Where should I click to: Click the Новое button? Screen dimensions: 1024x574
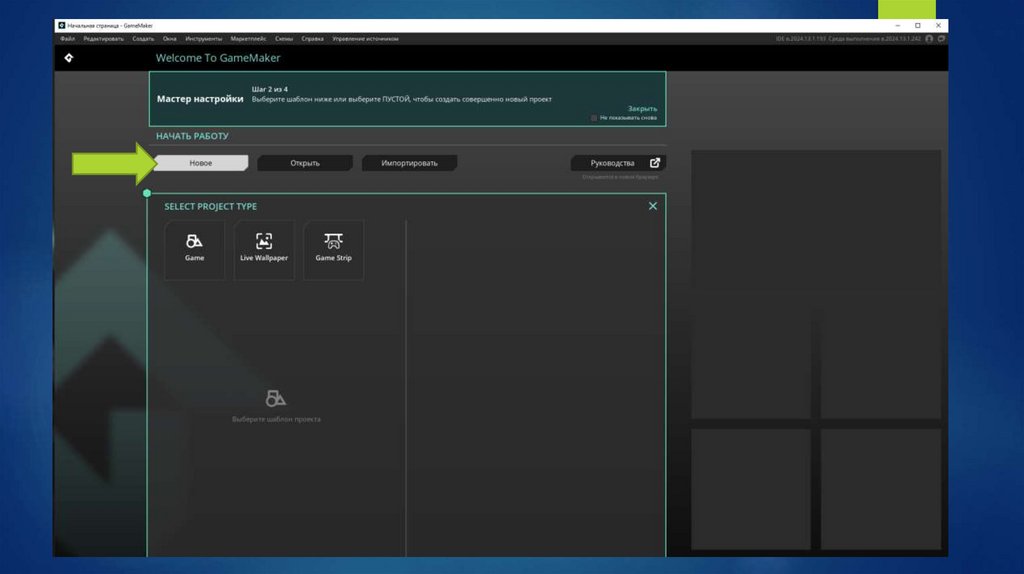coord(201,163)
